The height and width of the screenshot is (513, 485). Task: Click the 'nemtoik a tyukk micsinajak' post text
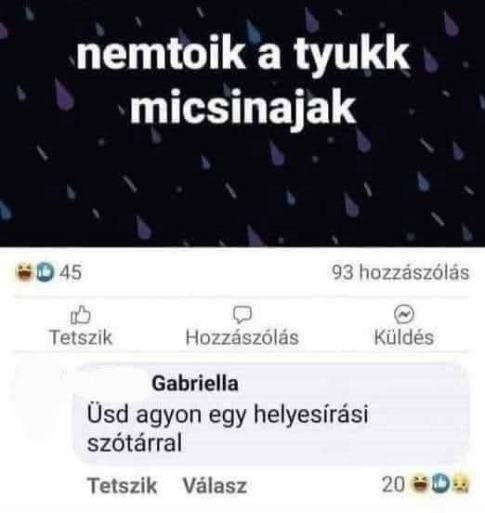coord(243,80)
